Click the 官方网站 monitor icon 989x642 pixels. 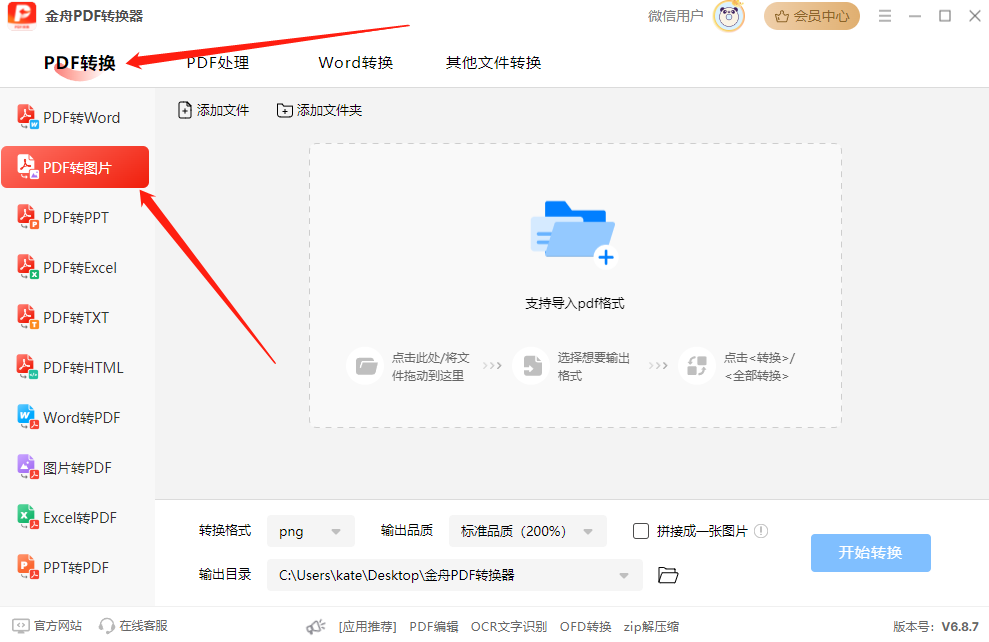[21, 626]
